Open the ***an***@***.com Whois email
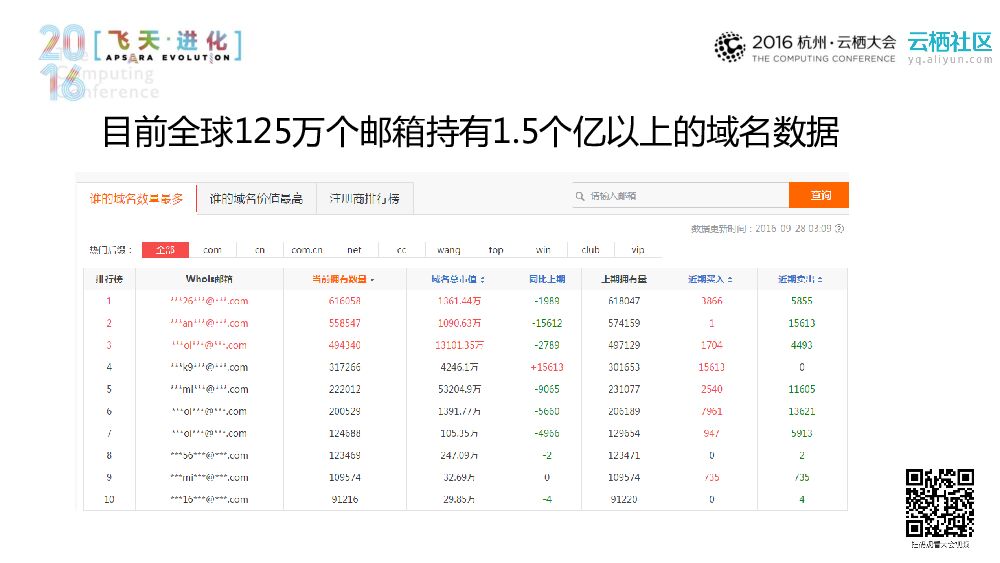Image resolution: width=1000 pixels, height=563 pixels. (209, 323)
